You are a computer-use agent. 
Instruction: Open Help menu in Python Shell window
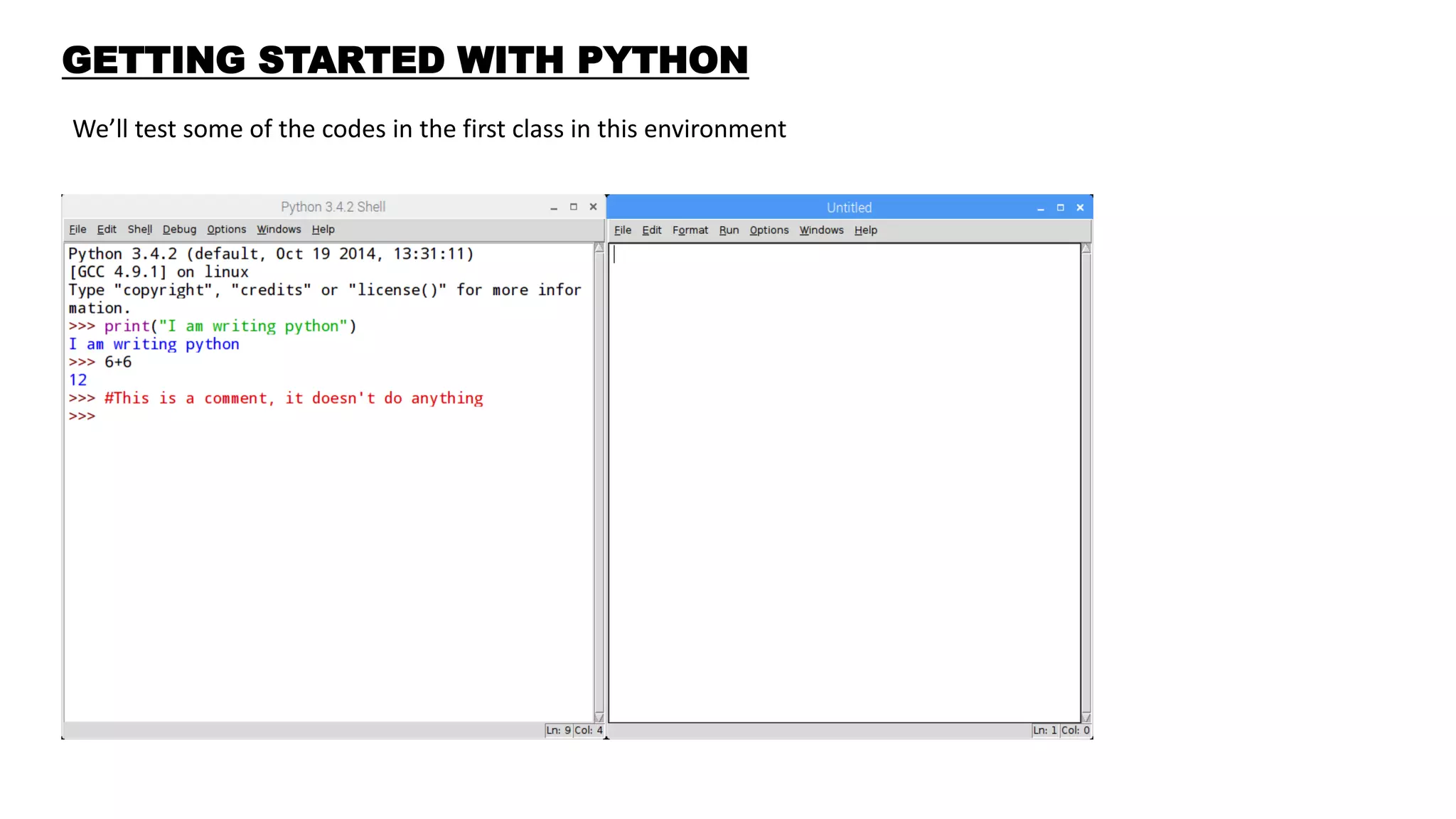[323, 229]
